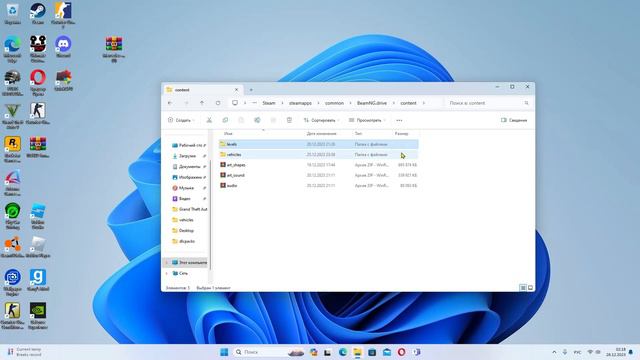Expand the Сеть tree node
The height and width of the screenshot is (360, 640).
click(167, 273)
